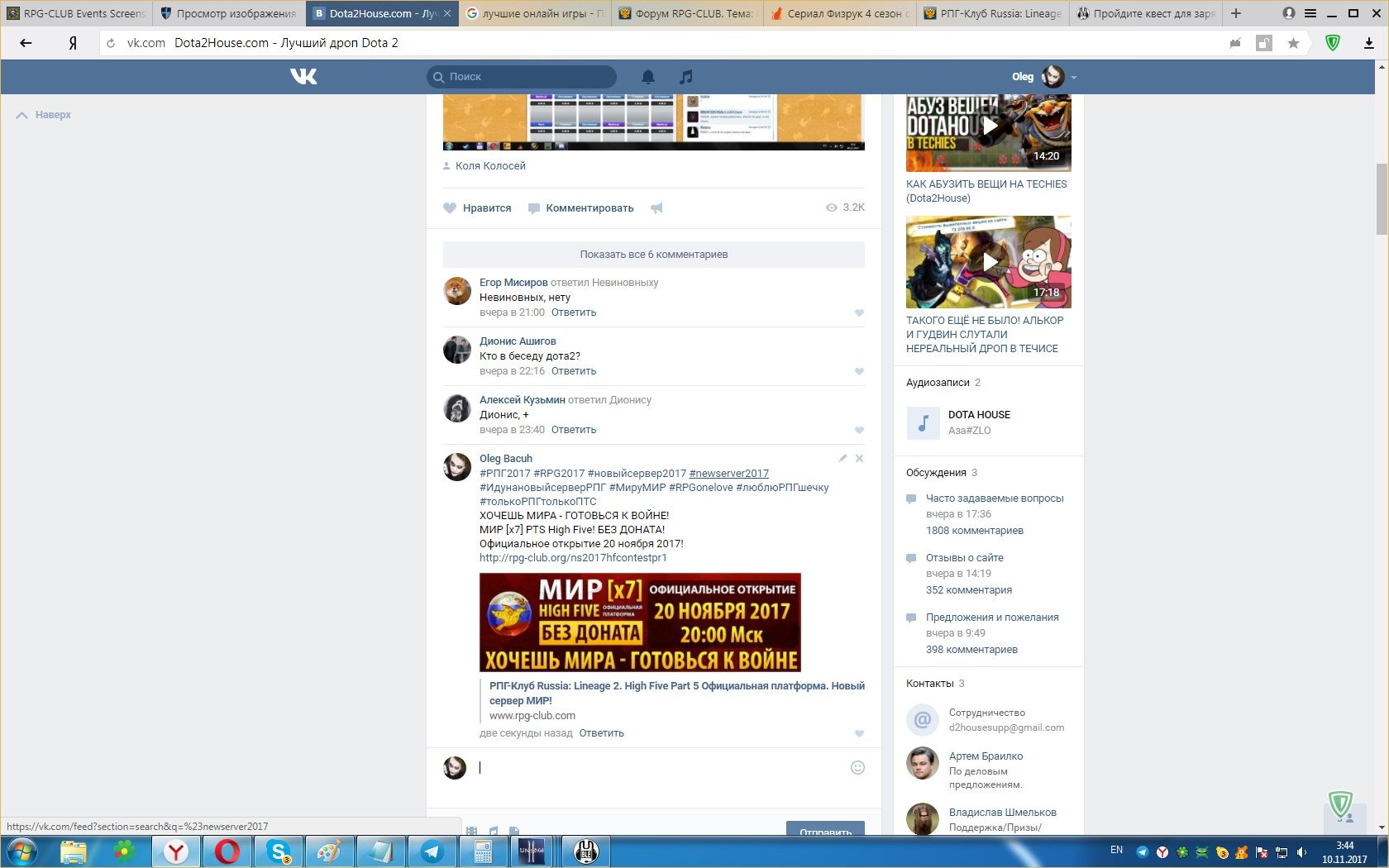This screenshot has width=1389, height=868.
Task: Click Комментировать under the post
Action: click(580, 207)
